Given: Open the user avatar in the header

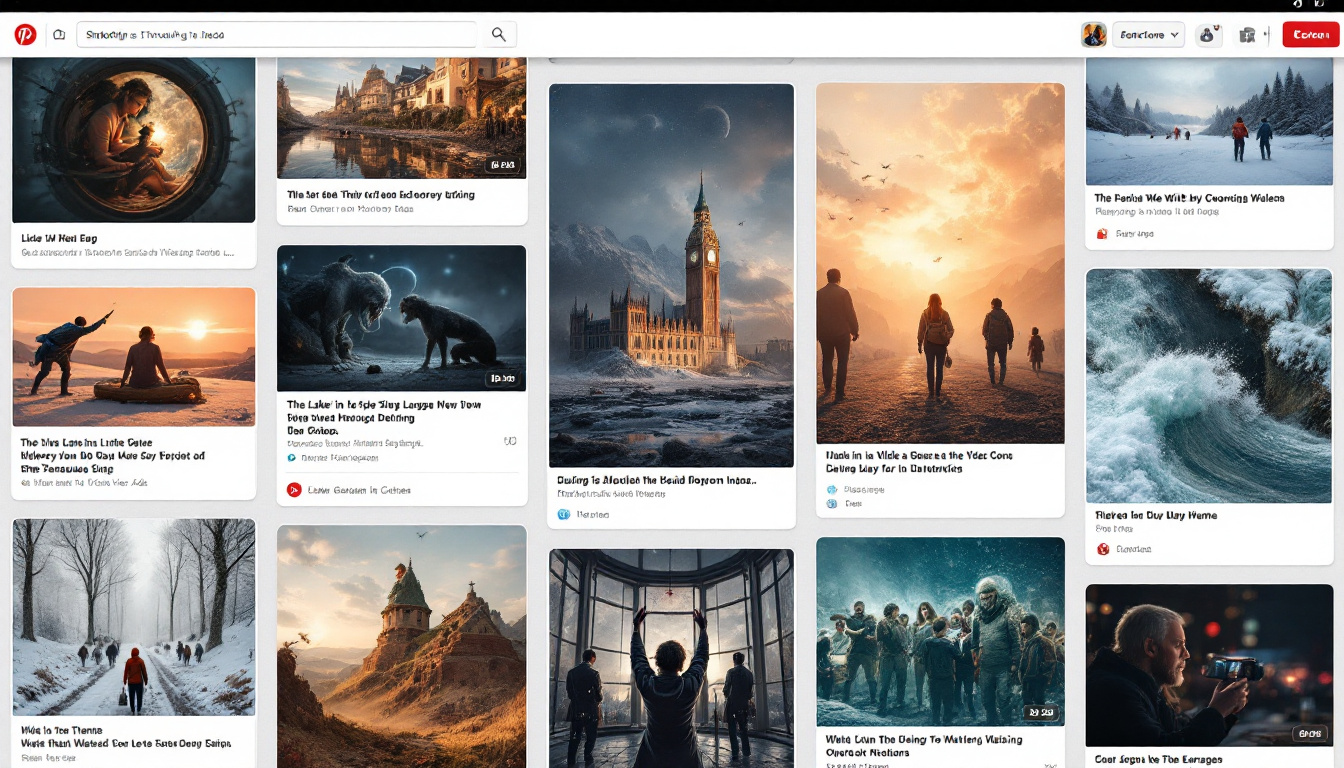Looking at the screenshot, I should click(1094, 35).
